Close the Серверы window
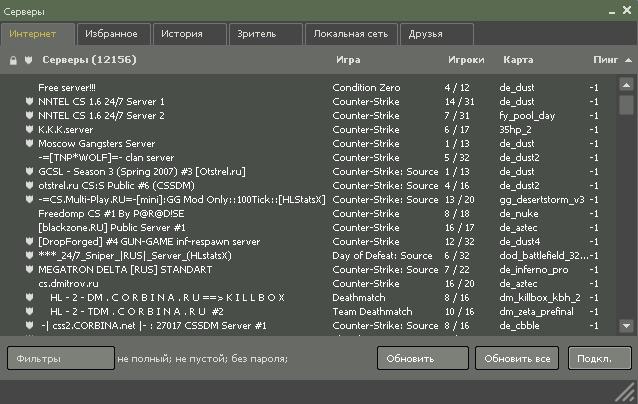This screenshot has height=404, width=638. click(x=627, y=10)
